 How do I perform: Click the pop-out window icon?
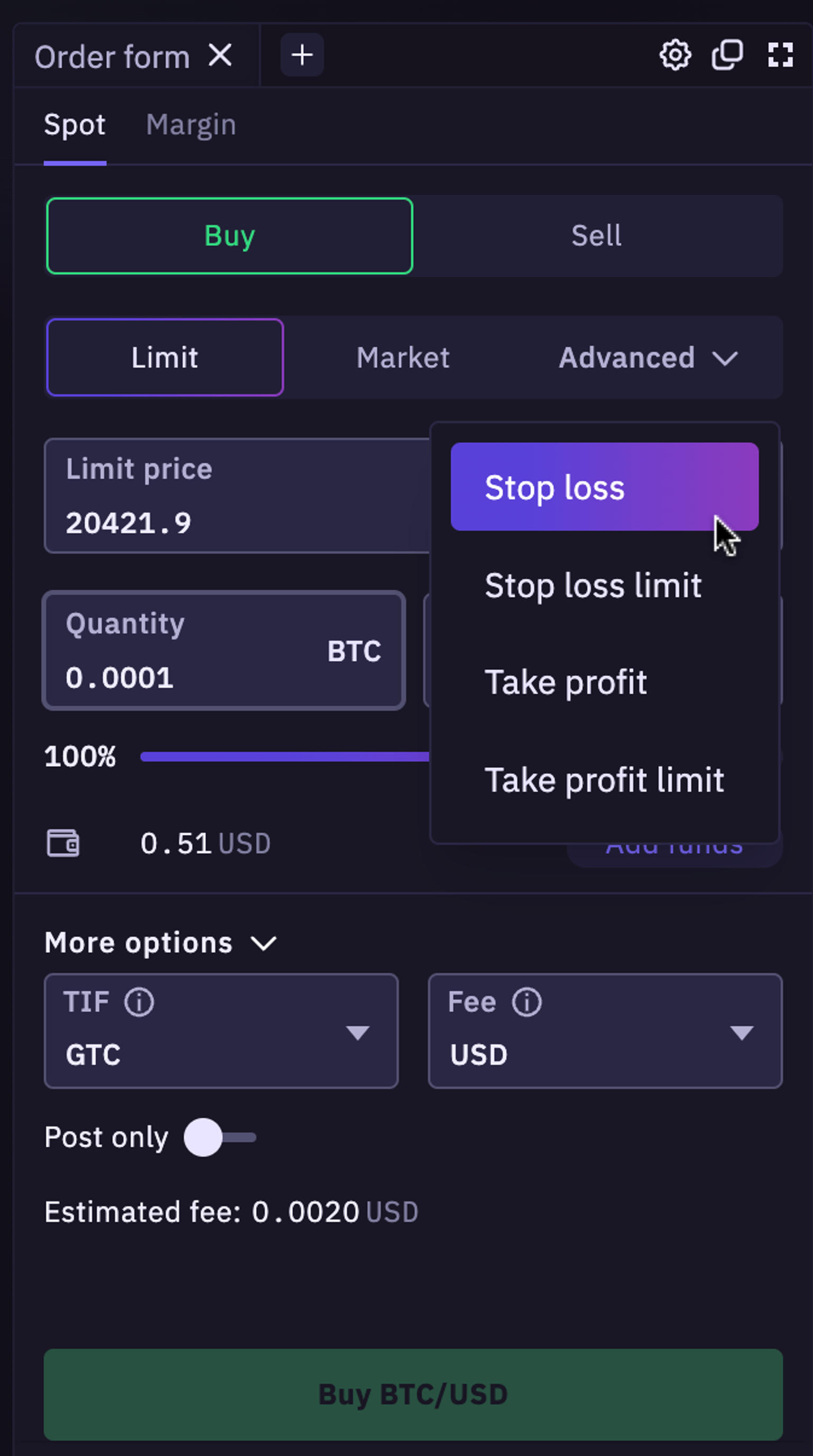pos(727,56)
